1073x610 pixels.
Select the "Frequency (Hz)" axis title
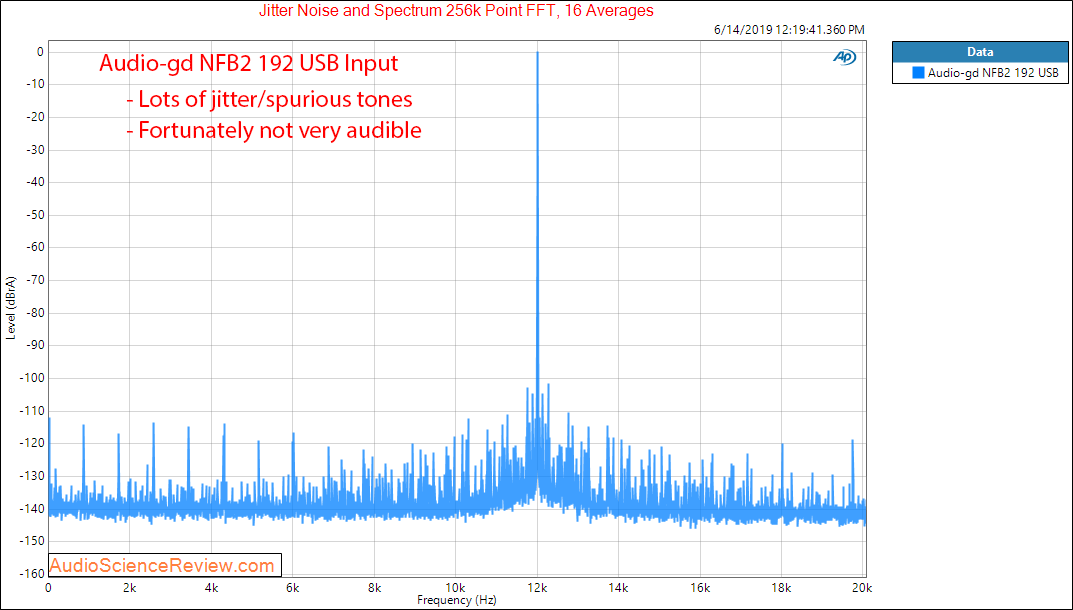[x=456, y=600]
